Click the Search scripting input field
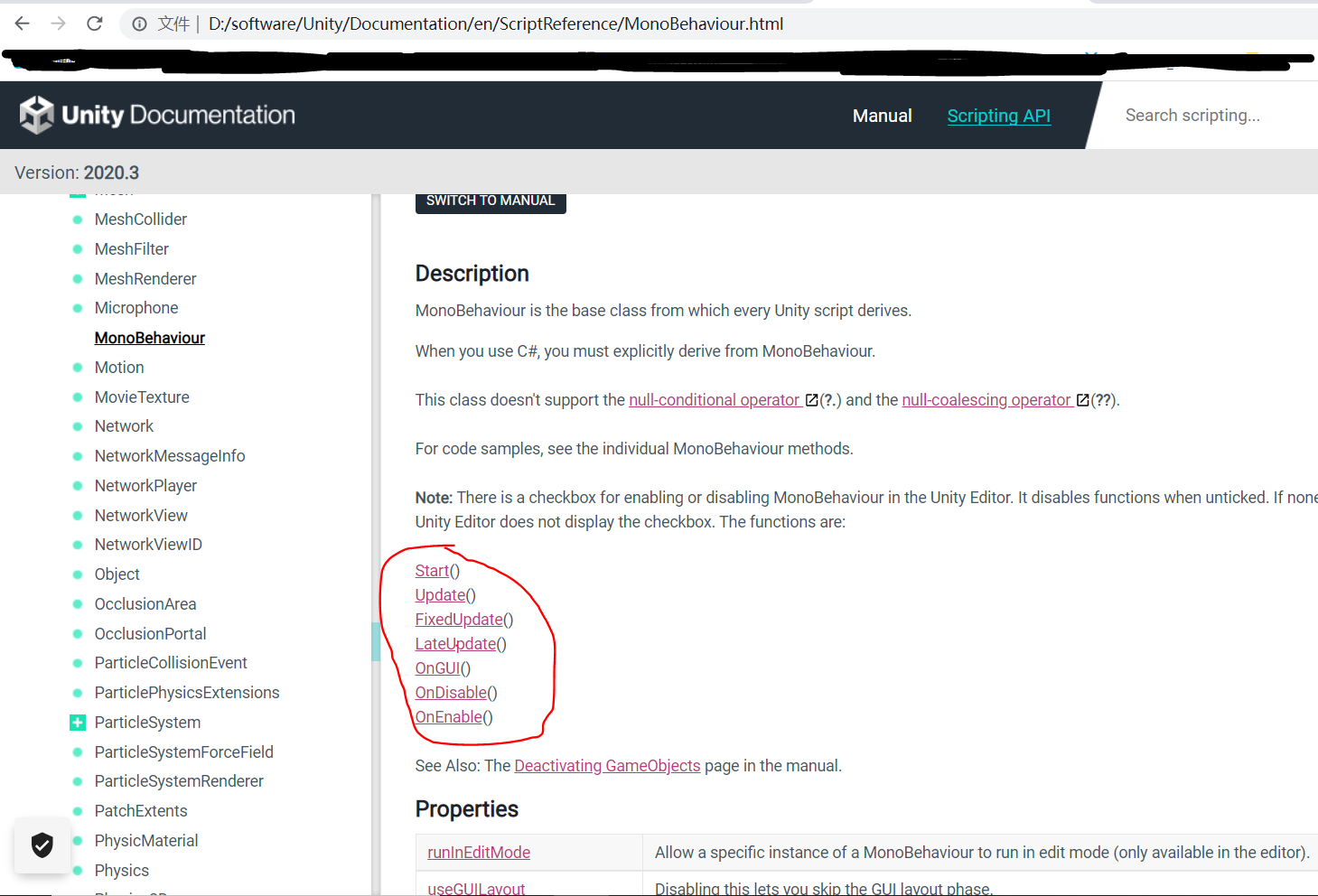The height and width of the screenshot is (896, 1318). click(1201, 116)
